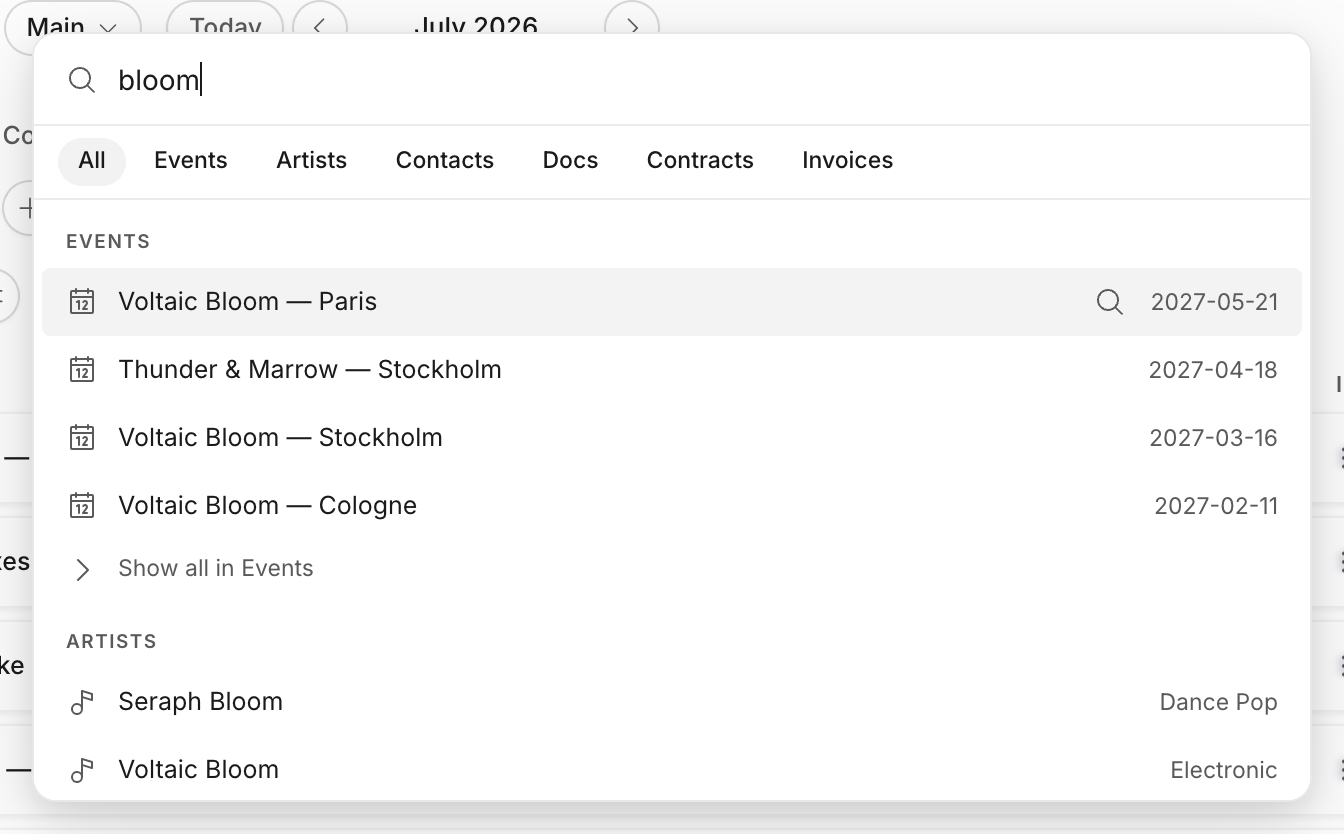Switch to the Contacts tab
The height and width of the screenshot is (834, 1344).
click(445, 161)
